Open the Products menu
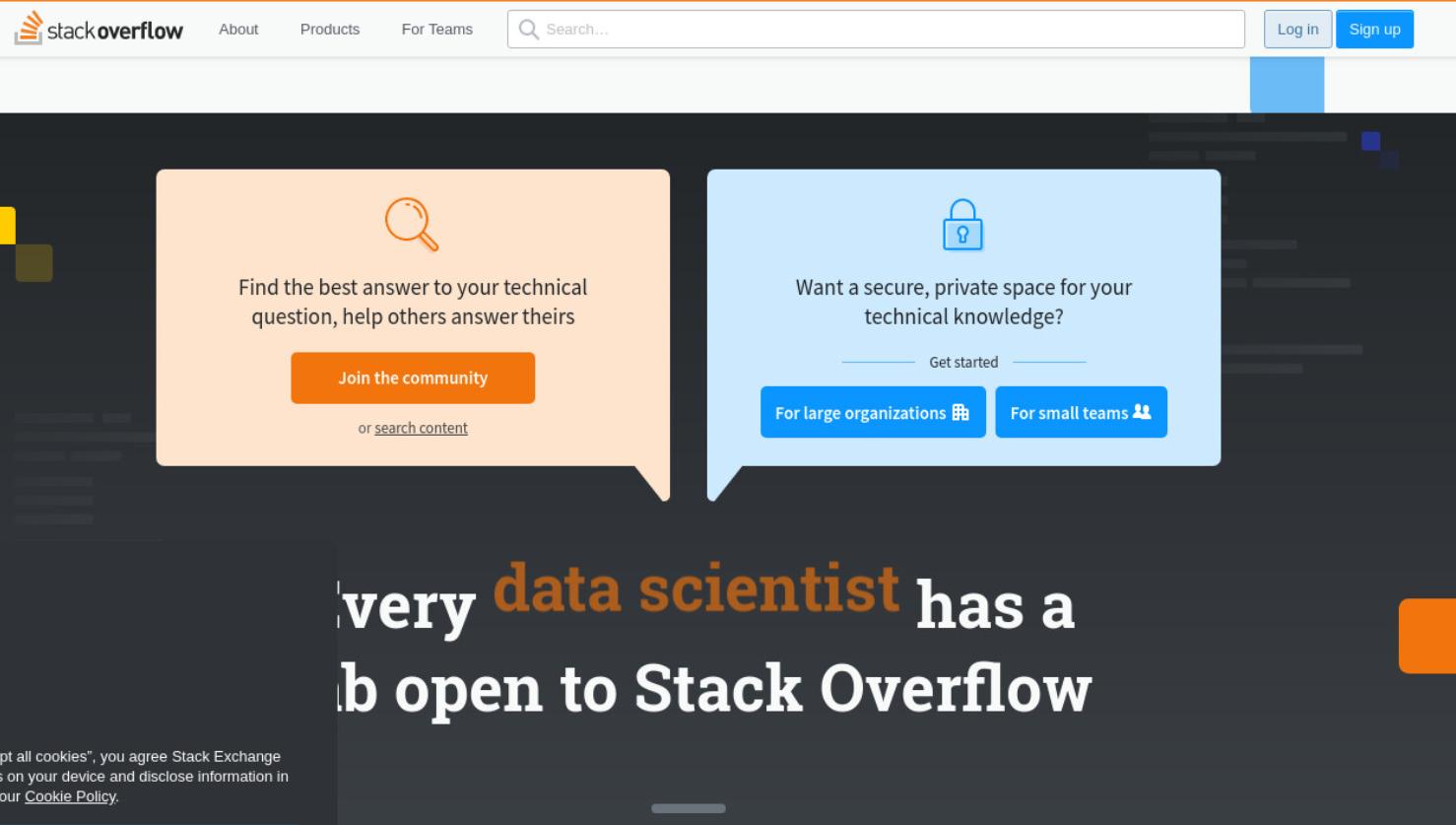 coord(330,30)
